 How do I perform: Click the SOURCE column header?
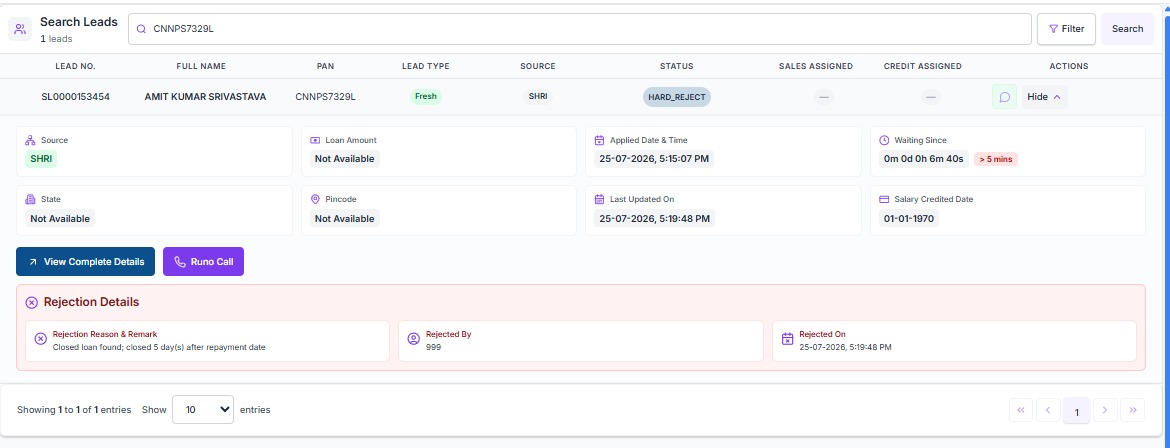(x=538, y=66)
